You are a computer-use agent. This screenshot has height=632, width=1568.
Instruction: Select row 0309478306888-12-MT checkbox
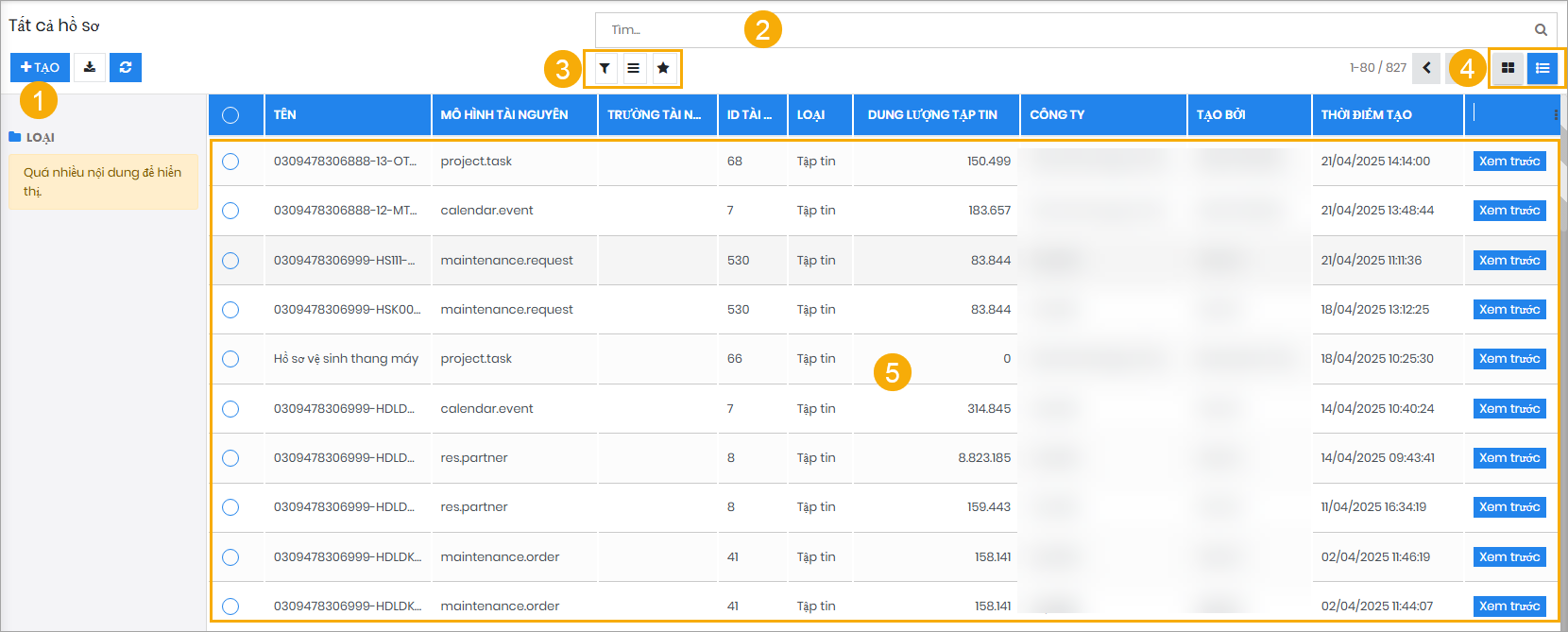(x=230, y=211)
